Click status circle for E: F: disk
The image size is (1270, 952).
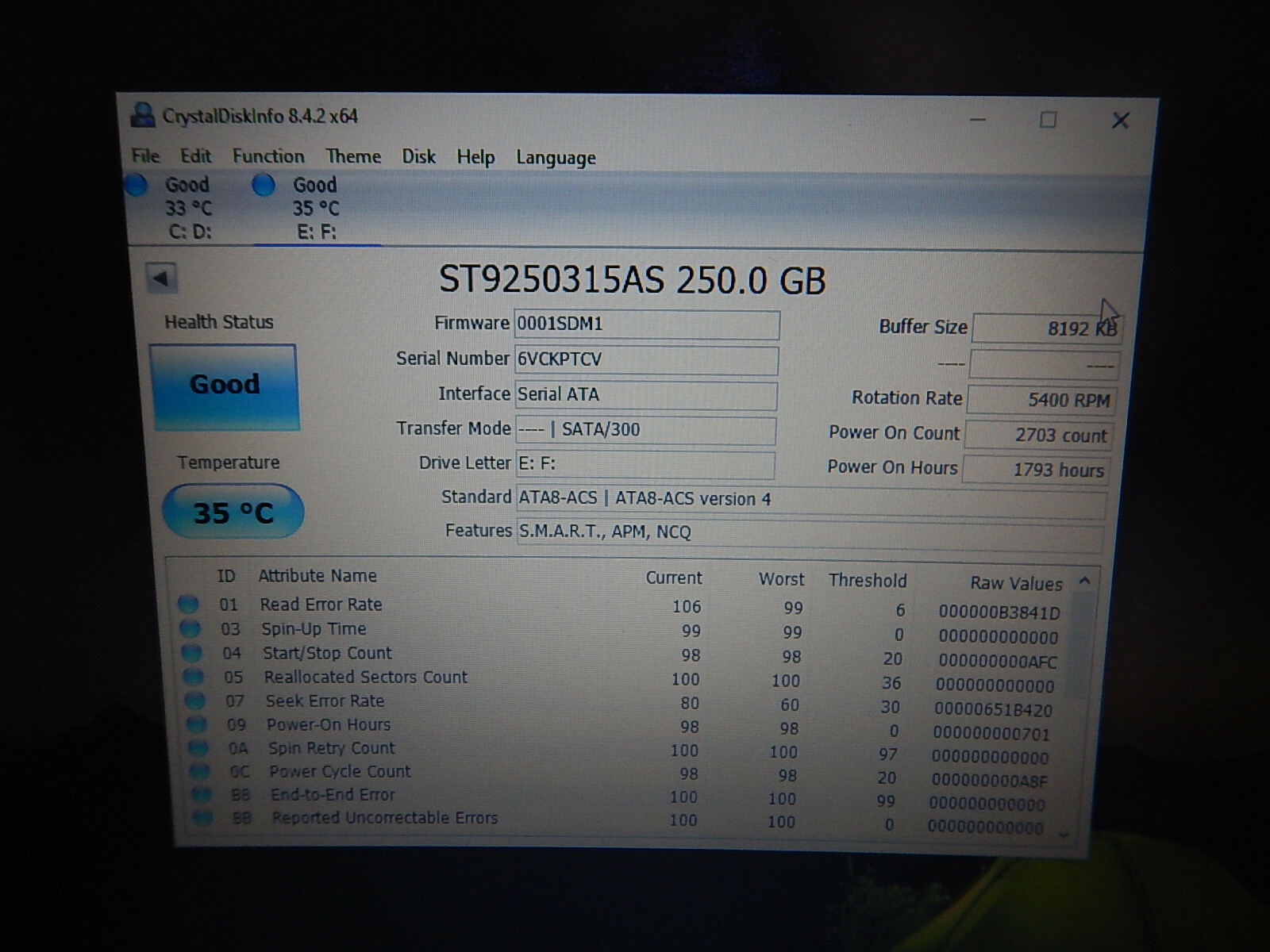tap(264, 186)
